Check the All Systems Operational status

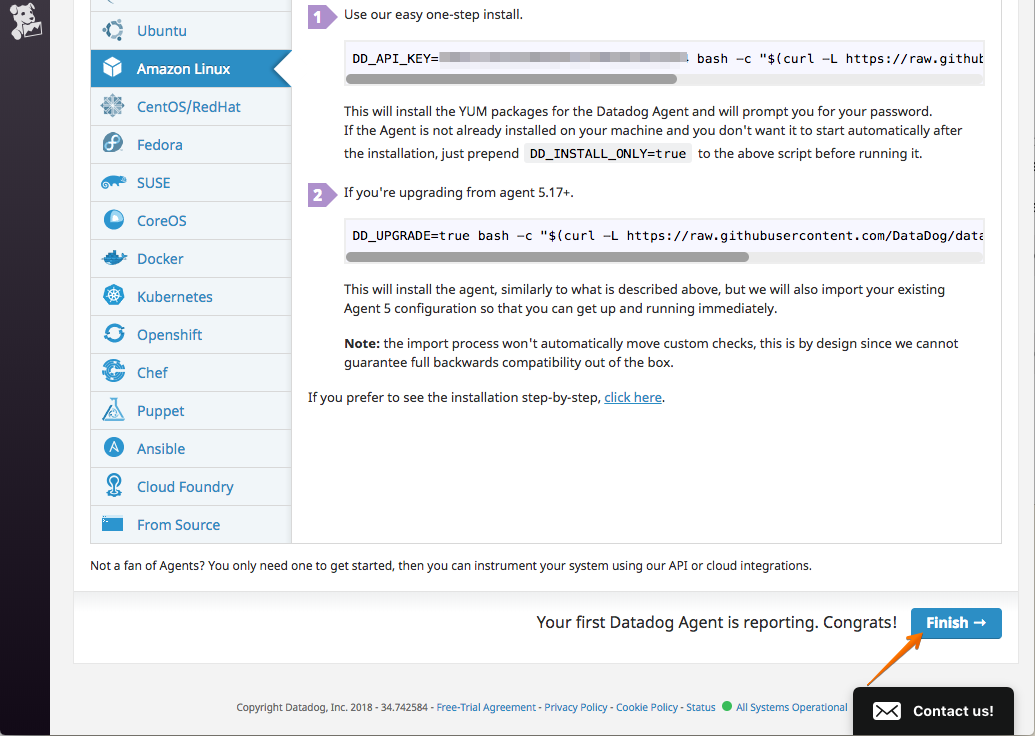pyautogui.click(x=789, y=707)
